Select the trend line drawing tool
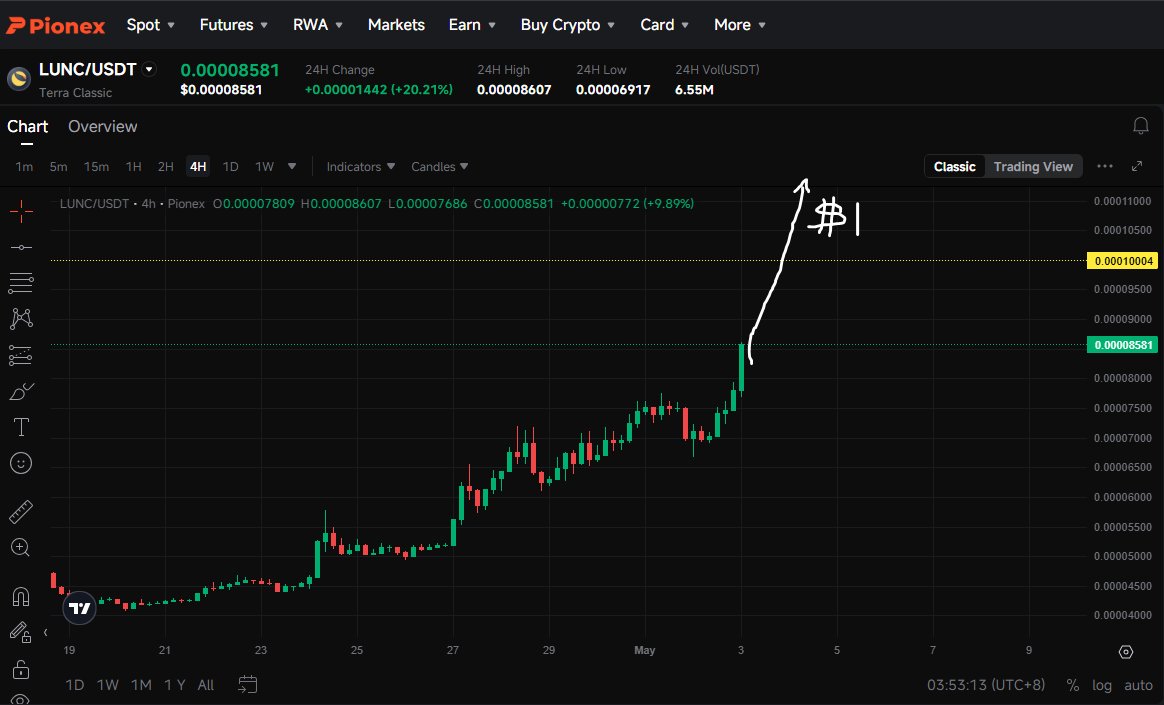 click(21, 247)
